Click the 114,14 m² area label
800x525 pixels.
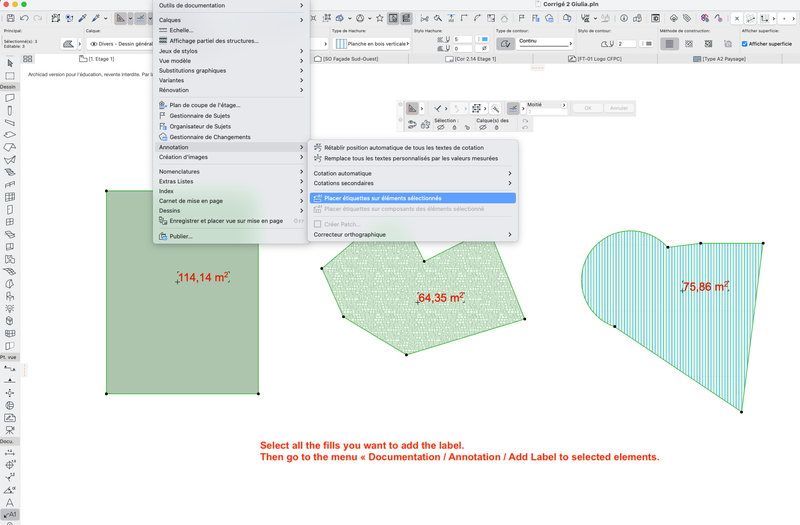204,278
